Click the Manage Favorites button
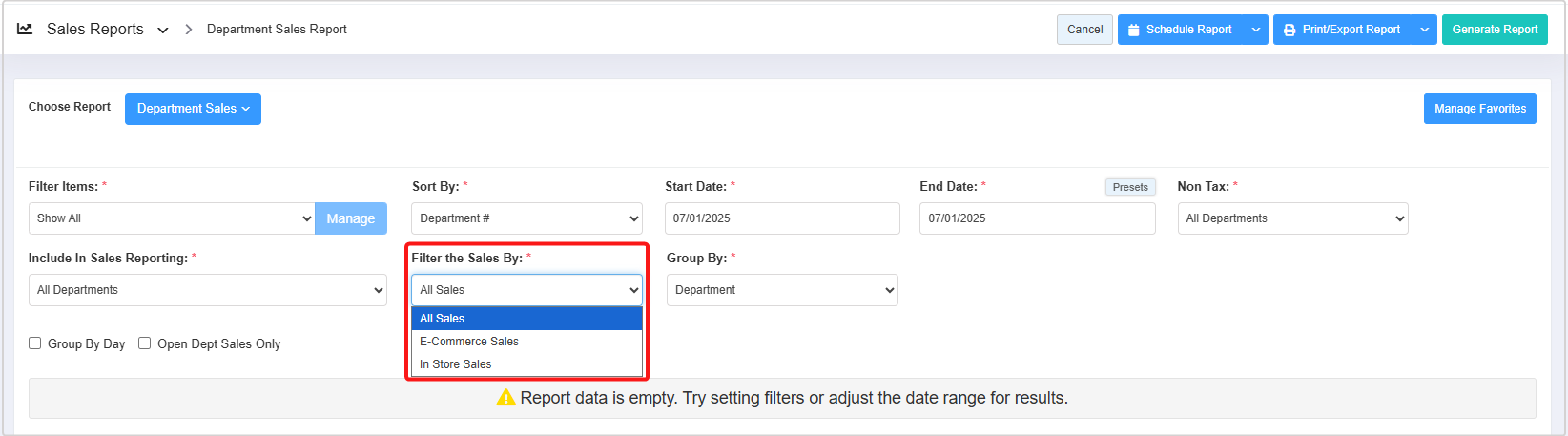Image resolution: width=1568 pixels, height=436 pixels. pos(1479,109)
